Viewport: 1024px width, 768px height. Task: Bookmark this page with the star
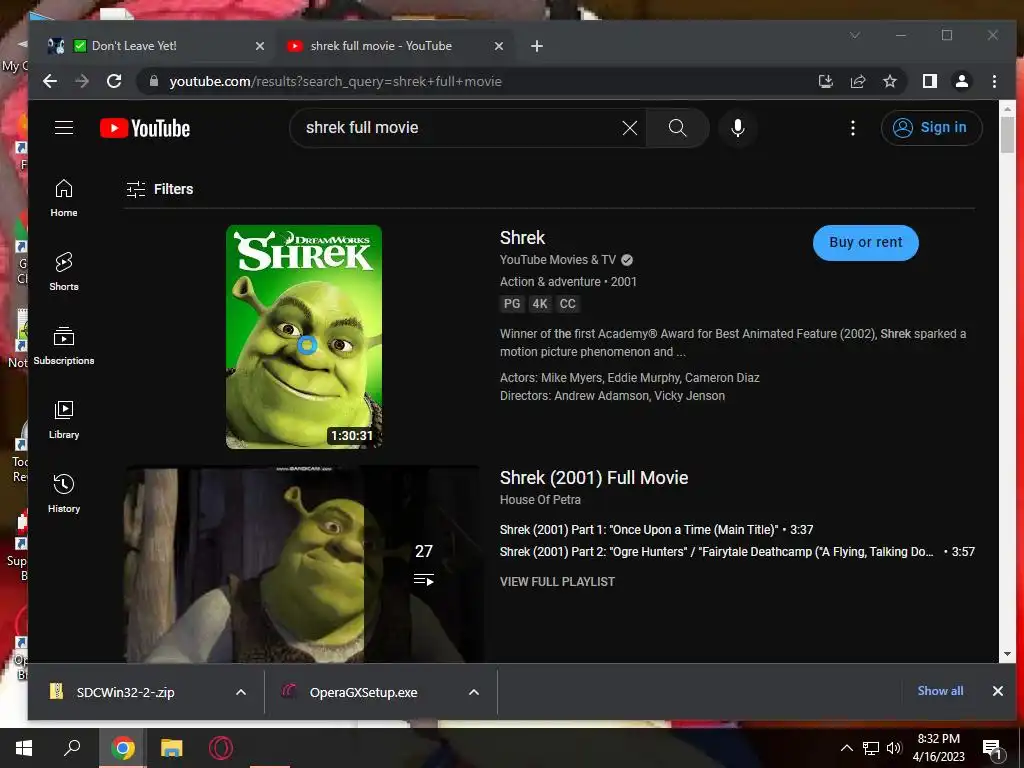click(x=889, y=82)
